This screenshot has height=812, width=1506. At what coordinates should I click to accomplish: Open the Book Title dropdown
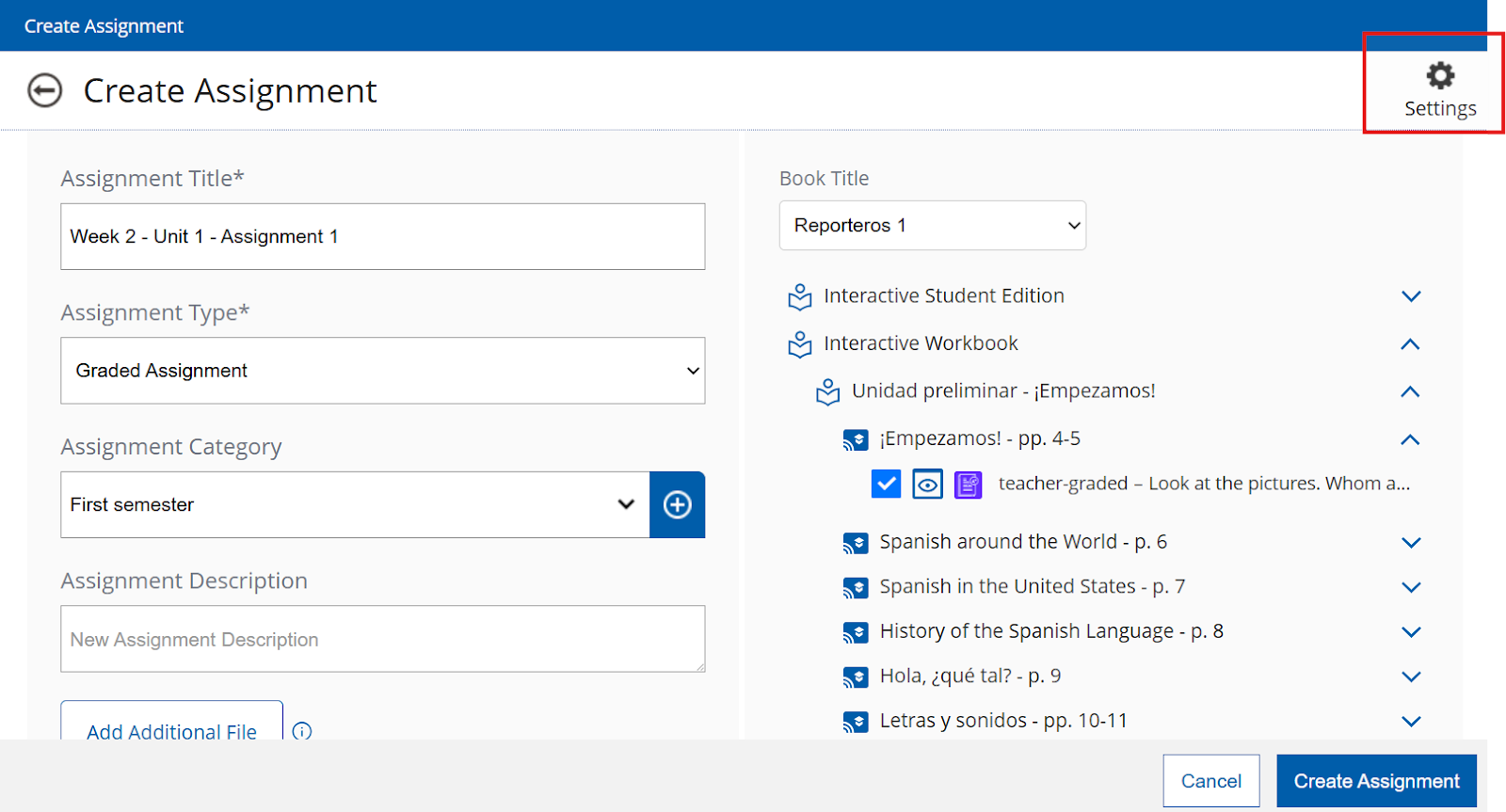932,226
